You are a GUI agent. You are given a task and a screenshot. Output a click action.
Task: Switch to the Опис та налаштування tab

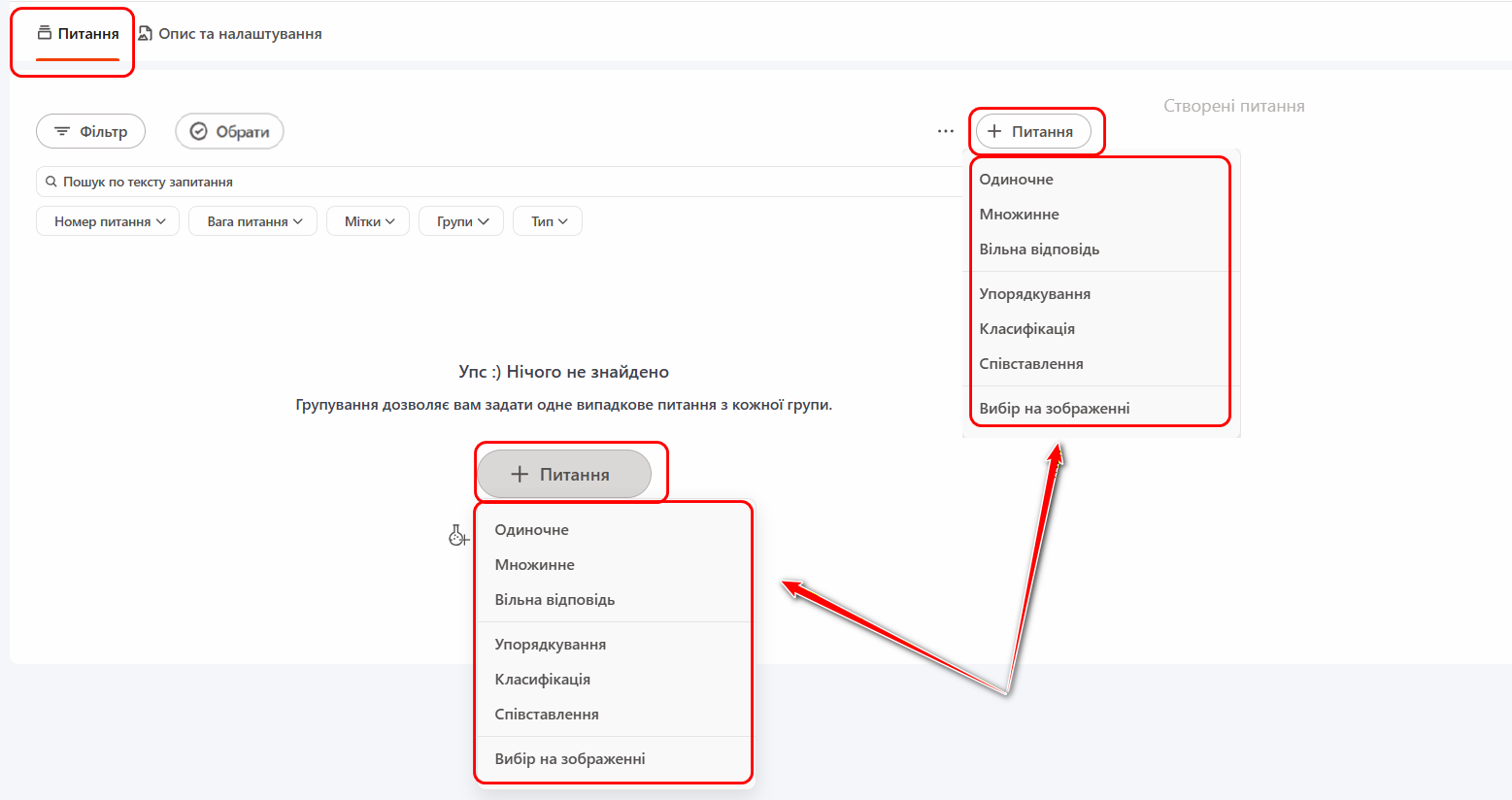[230, 34]
